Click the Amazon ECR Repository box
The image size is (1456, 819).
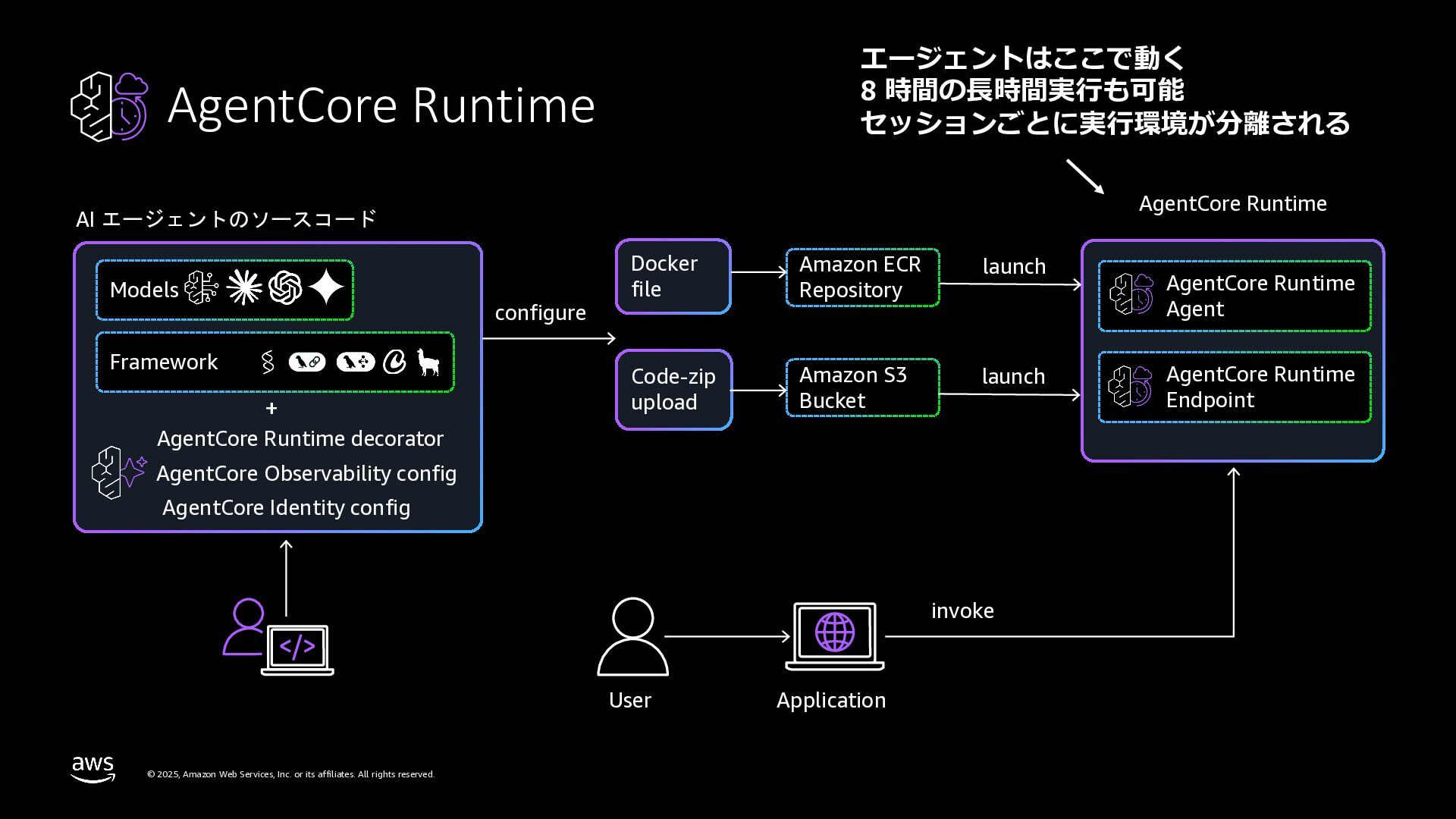coord(862,278)
